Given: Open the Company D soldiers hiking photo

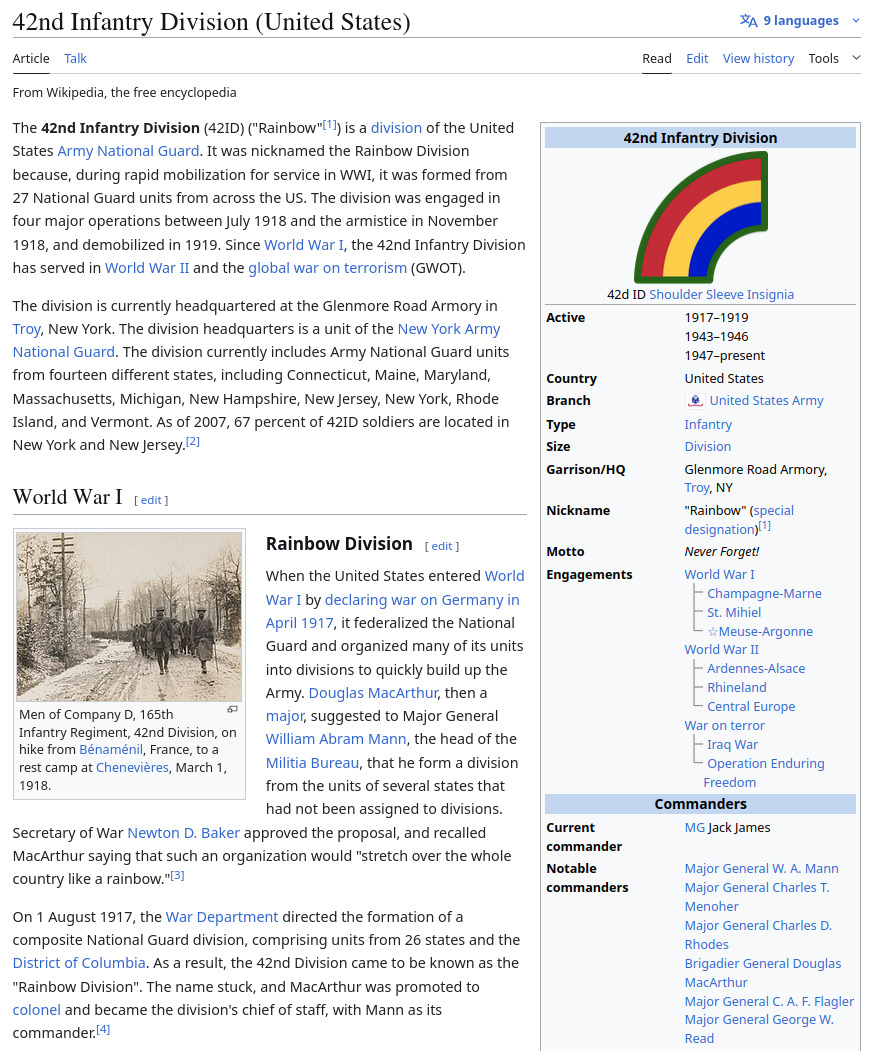Looking at the screenshot, I should [129, 617].
